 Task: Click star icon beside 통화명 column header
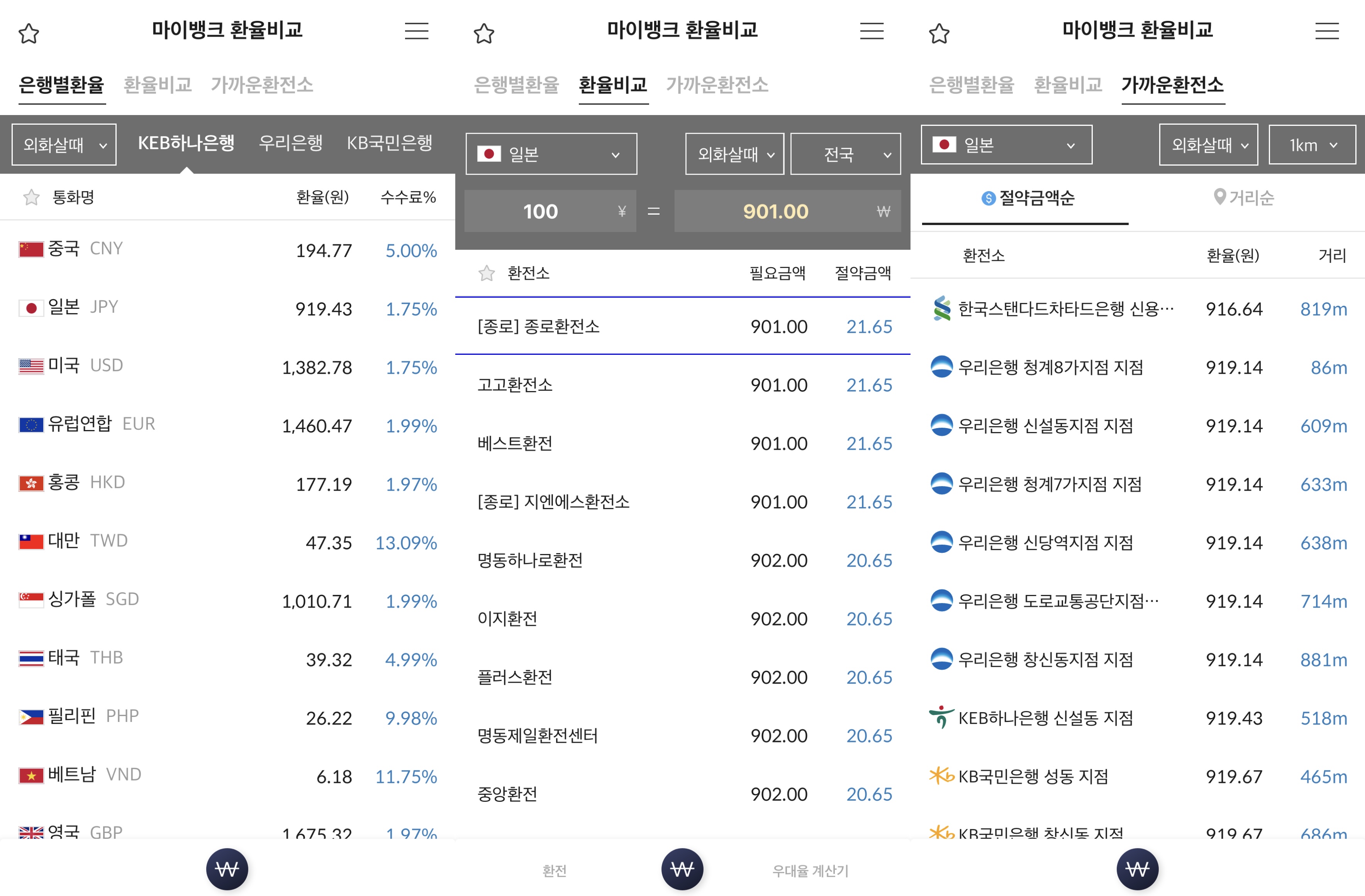pyautogui.click(x=32, y=198)
